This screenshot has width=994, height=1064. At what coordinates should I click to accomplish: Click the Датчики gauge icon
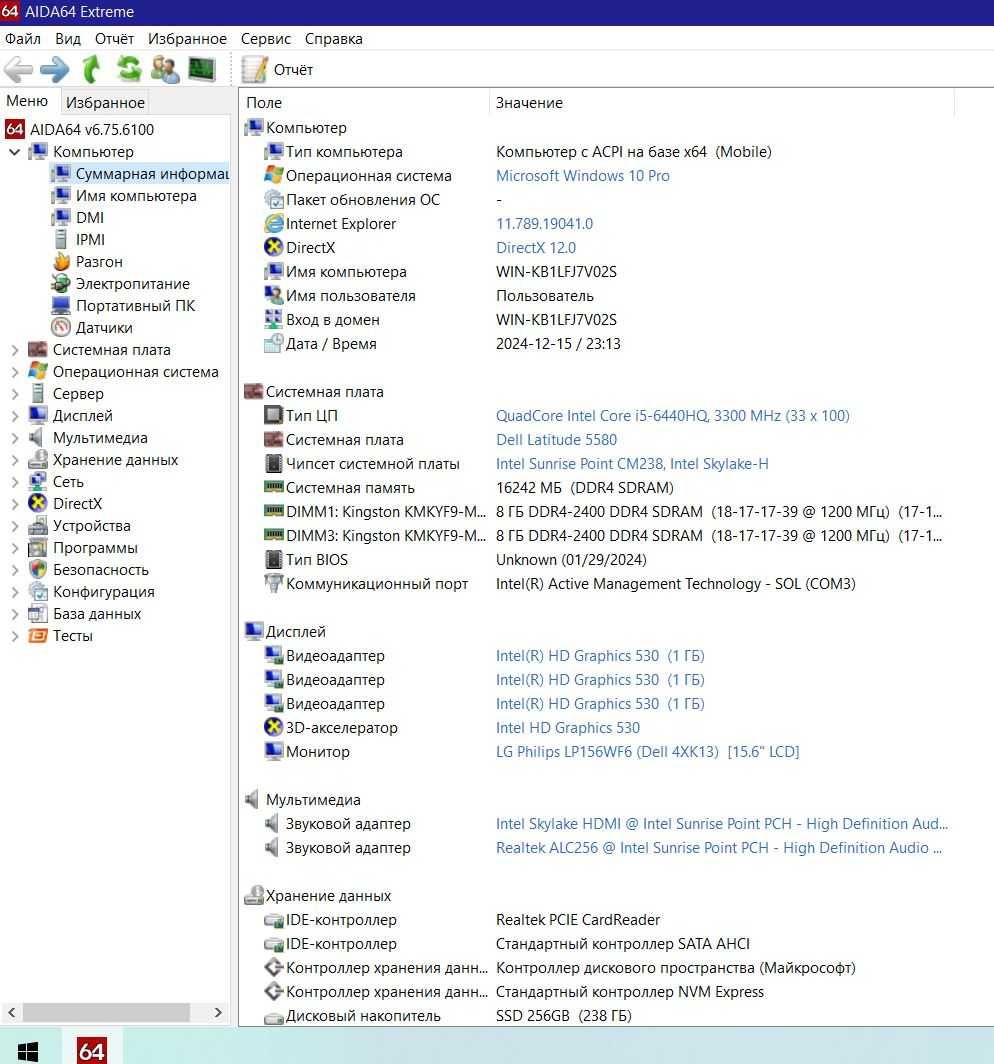pos(61,327)
